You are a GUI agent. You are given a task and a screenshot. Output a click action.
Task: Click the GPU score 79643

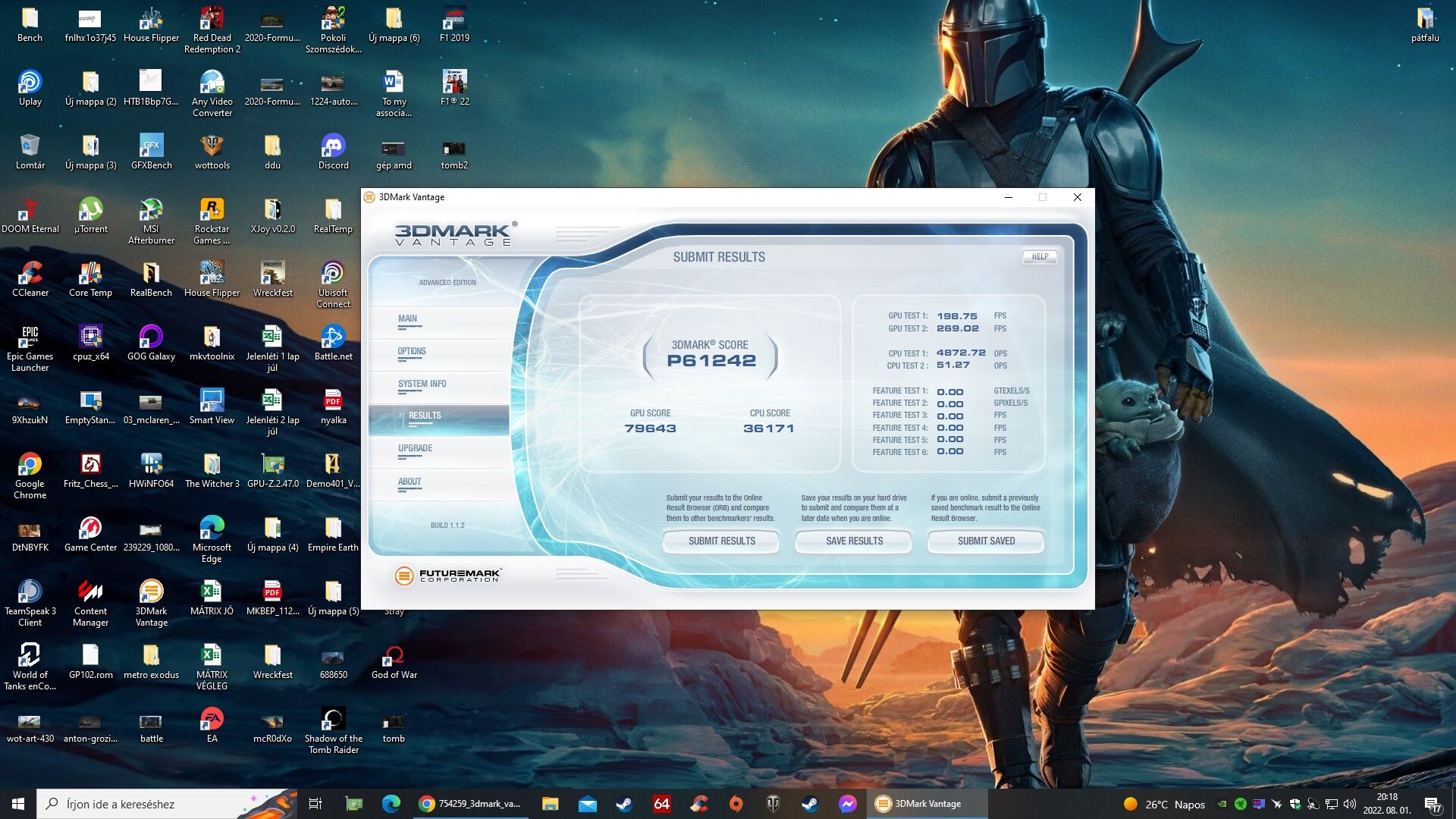(650, 428)
